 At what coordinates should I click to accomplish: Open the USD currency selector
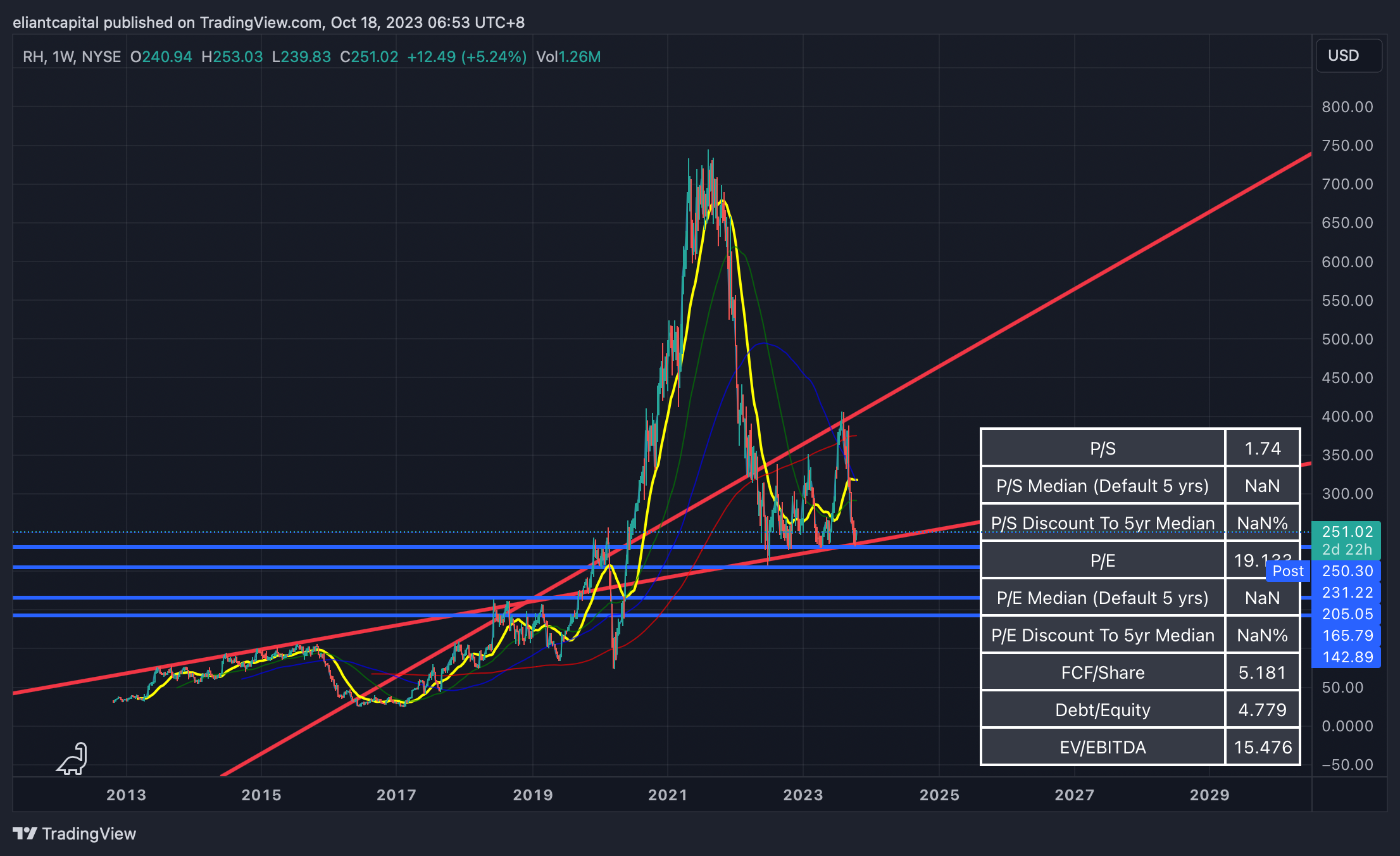tap(1348, 56)
